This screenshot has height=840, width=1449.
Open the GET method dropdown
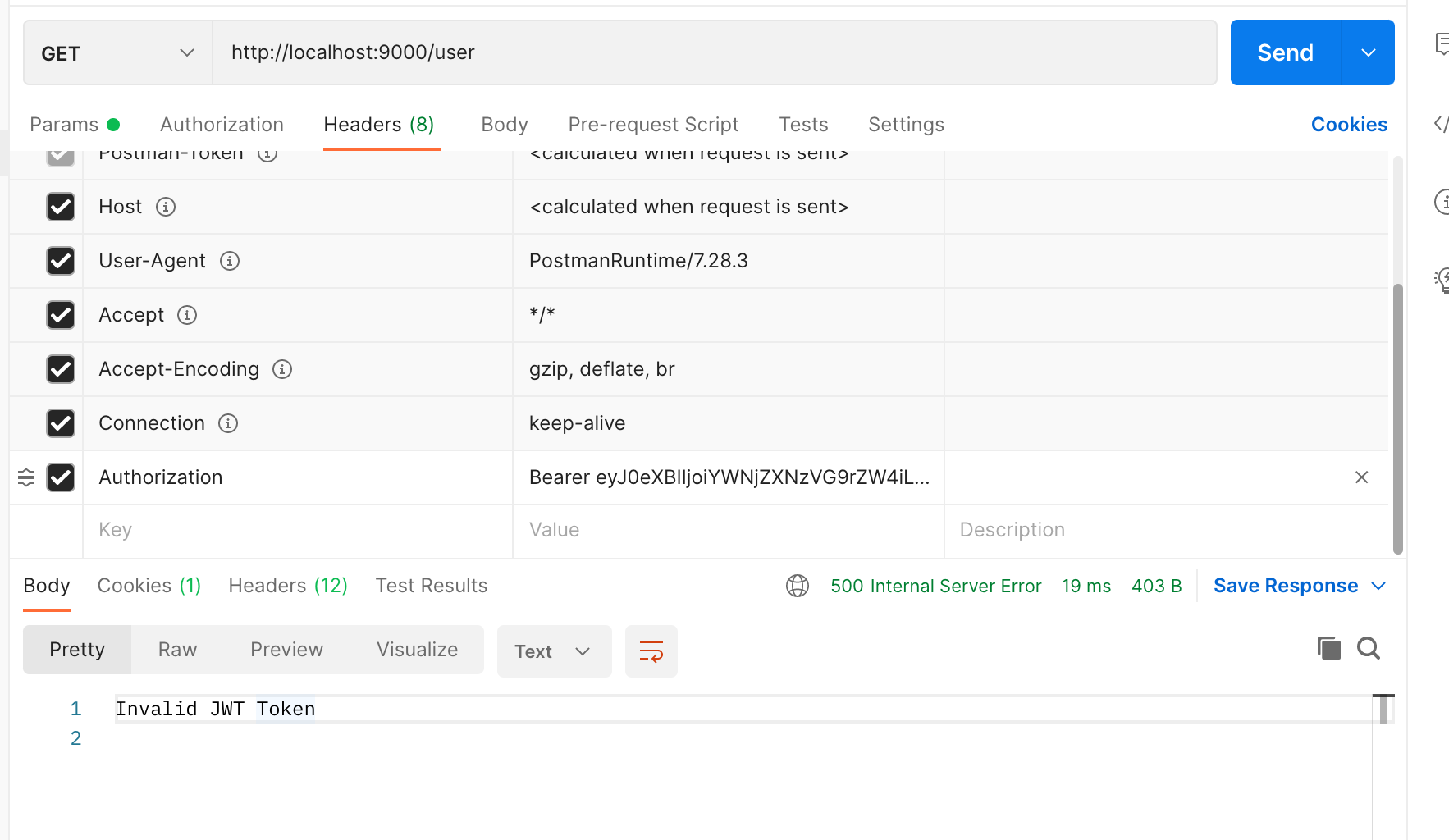pos(118,53)
